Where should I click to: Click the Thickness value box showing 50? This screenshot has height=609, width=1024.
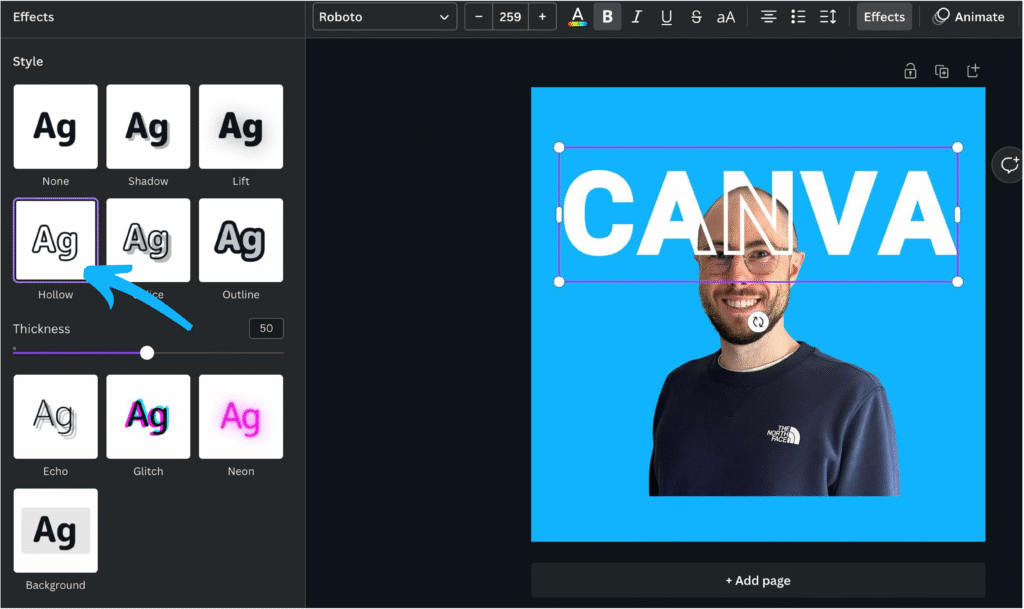coord(266,328)
